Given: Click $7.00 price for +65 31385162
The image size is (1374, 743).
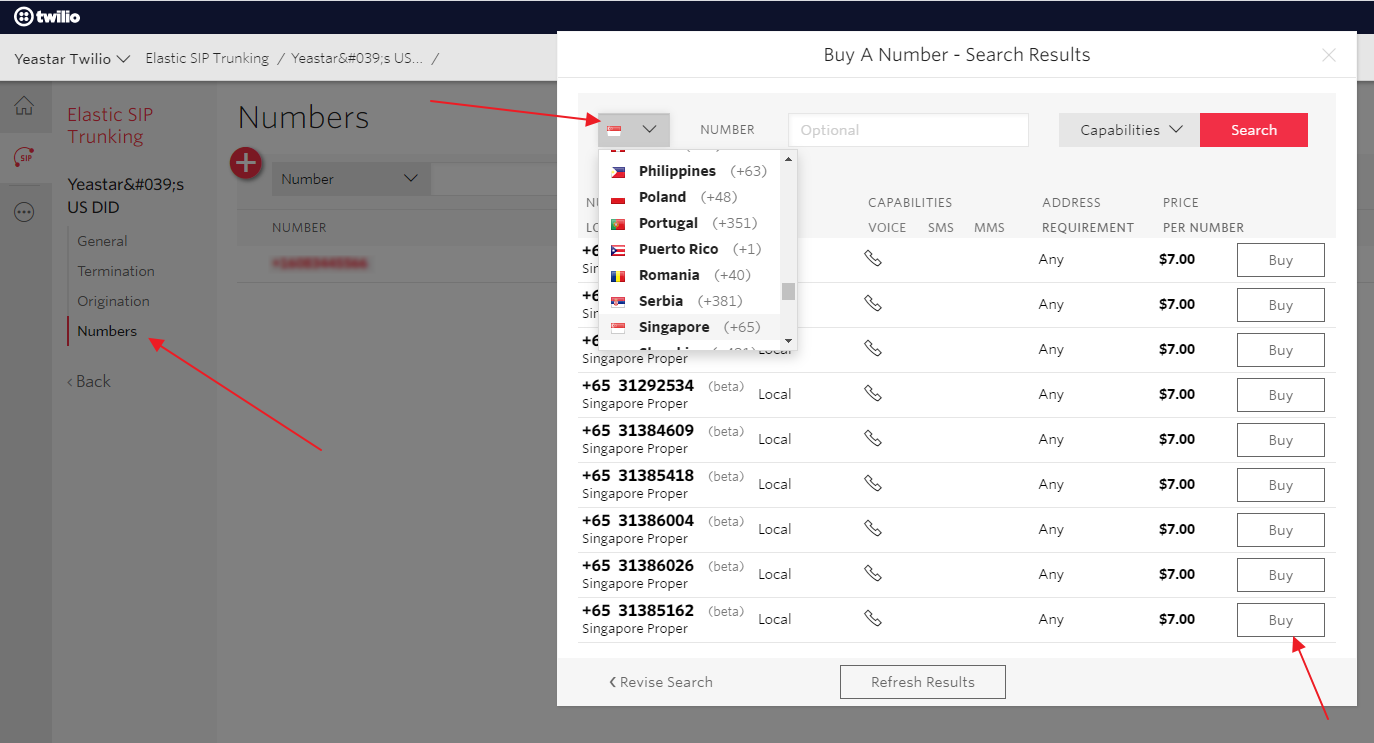Looking at the screenshot, I should pyautogui.click(x=1177, y=619).
